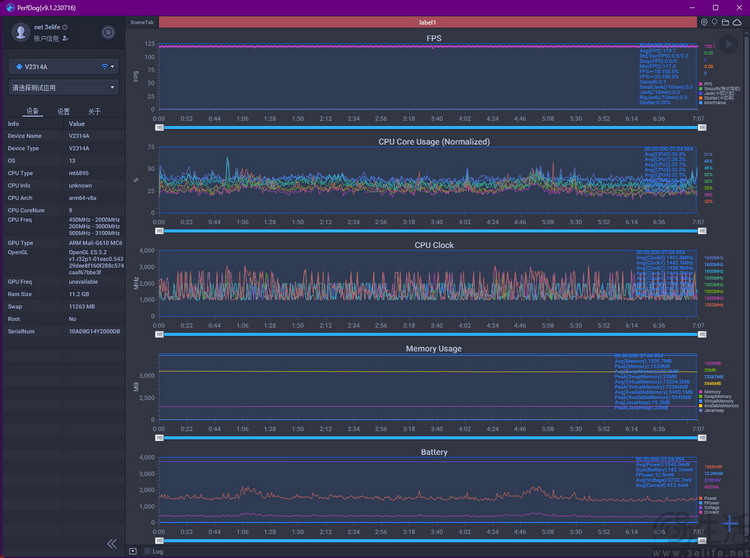The image size is (750, 558).
Task: Switch to the 关于 (About) tab
Action: pyautogui.click(x=94, y=111)
